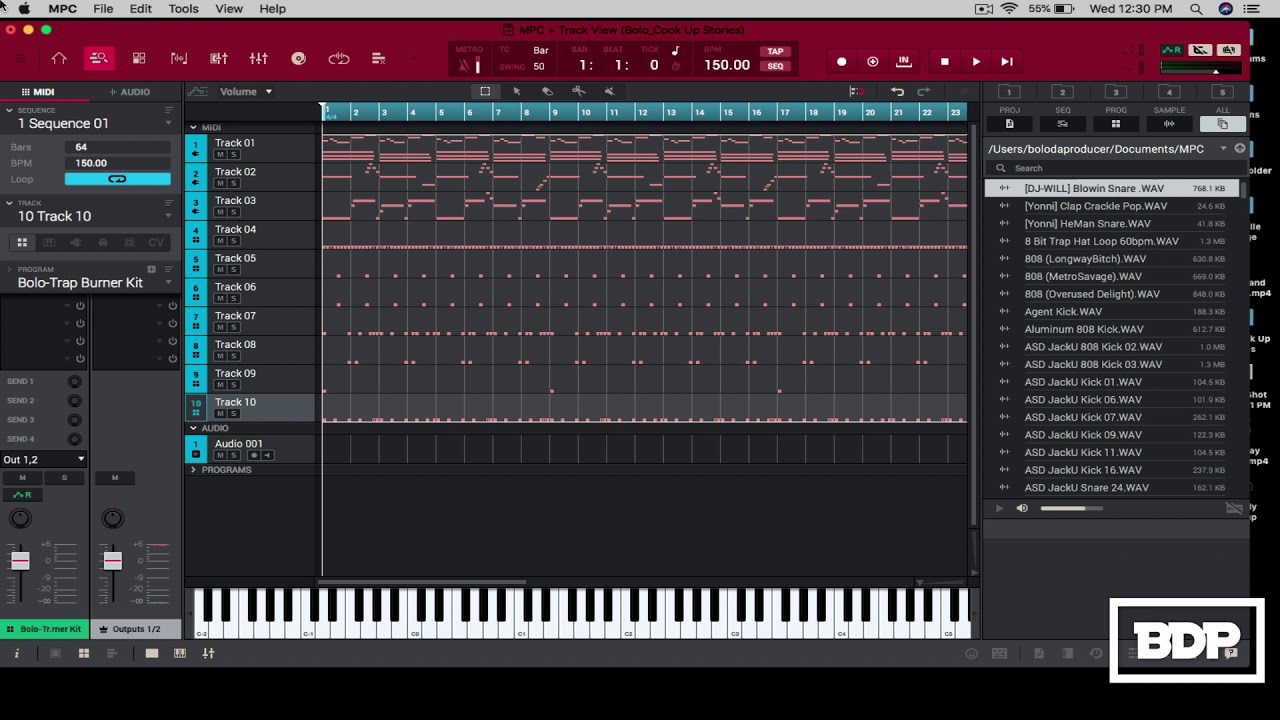Expand the PROGRAMS section
Viewport: 1280px width, 720px height.
pyautogui.click(x=194, y=469)
